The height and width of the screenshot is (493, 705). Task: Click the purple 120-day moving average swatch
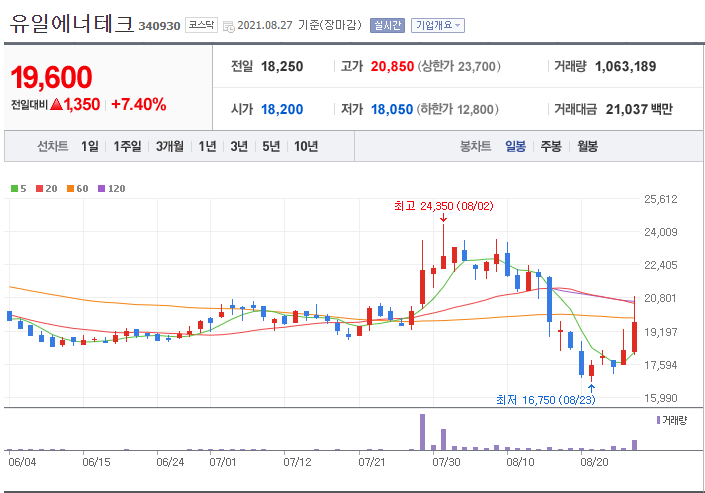102,188
